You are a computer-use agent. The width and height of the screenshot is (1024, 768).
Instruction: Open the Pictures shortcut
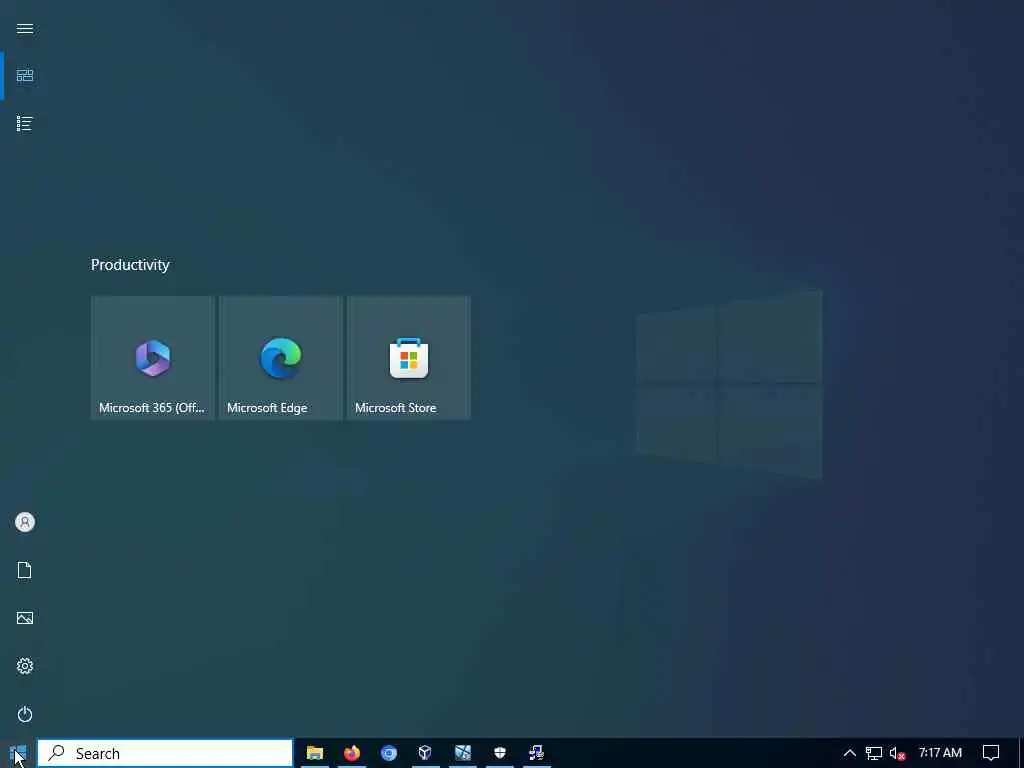(25, 618)
